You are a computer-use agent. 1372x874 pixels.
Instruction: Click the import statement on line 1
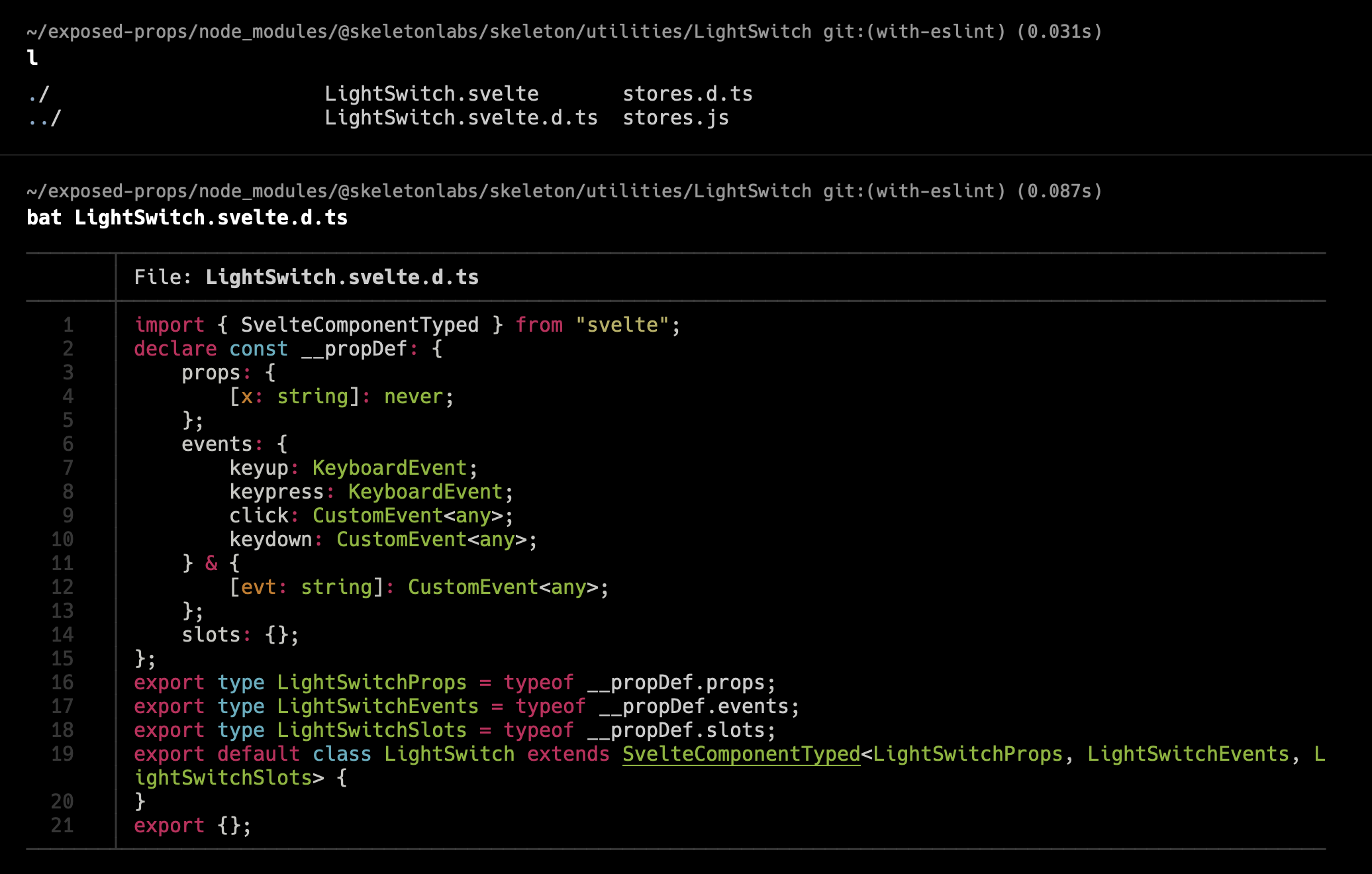(x=407, y=324)
